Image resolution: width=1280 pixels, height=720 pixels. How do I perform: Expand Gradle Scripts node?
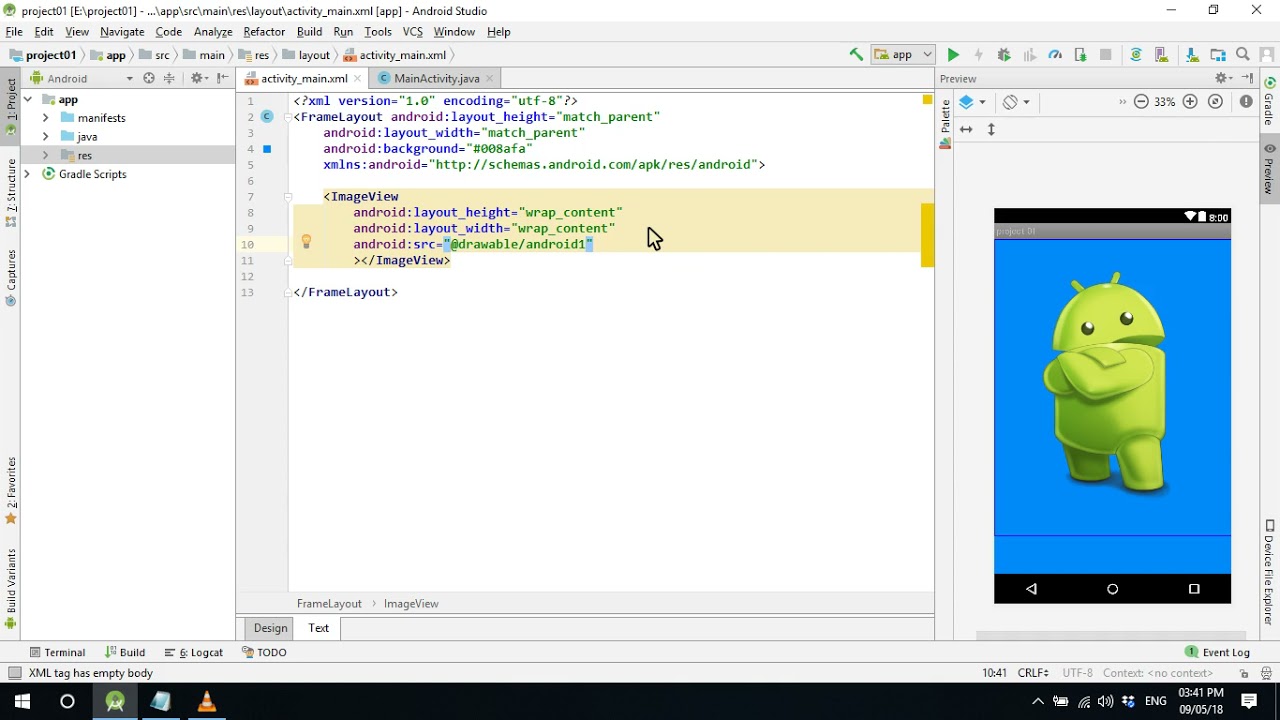click(x=27, y=174)
